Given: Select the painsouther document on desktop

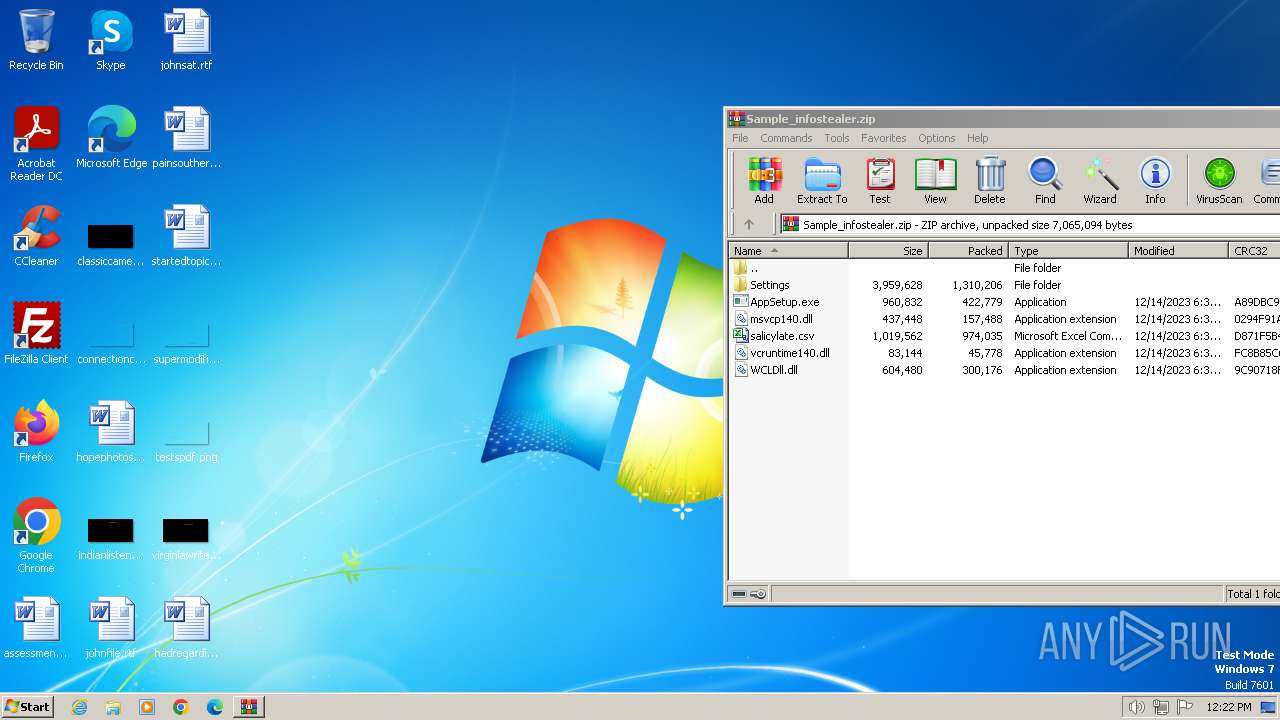Looking at the screenshot, I should 186,138.
